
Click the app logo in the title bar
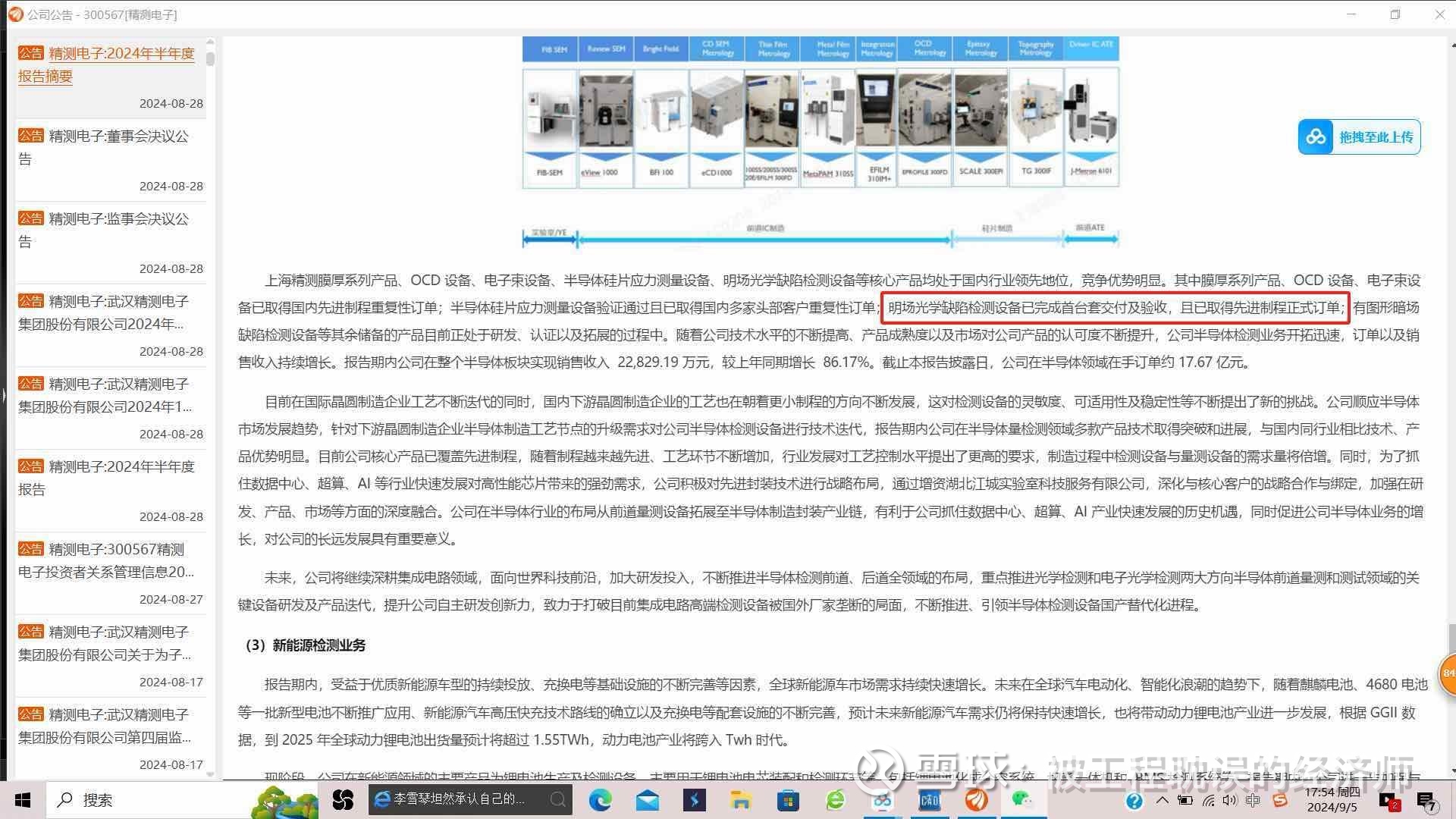[15, 14]
